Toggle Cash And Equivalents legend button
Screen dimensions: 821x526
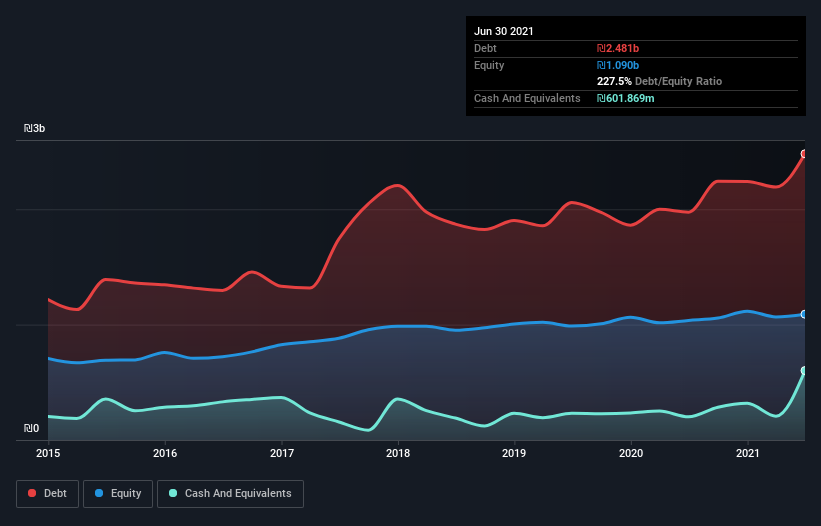[230, 494]
